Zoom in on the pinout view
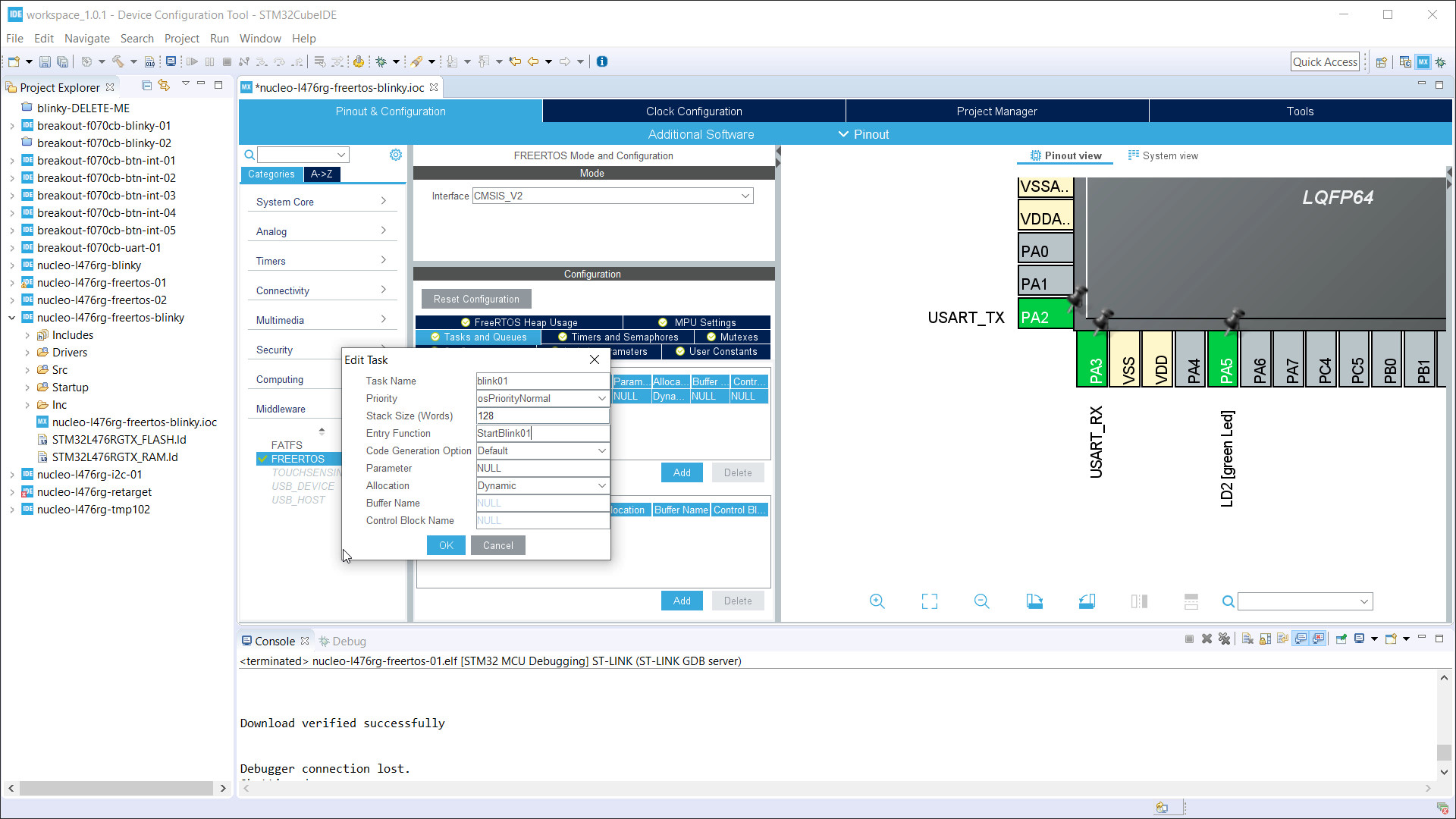This screenshot has height=819, width=1456. click(x=877, y=601)
